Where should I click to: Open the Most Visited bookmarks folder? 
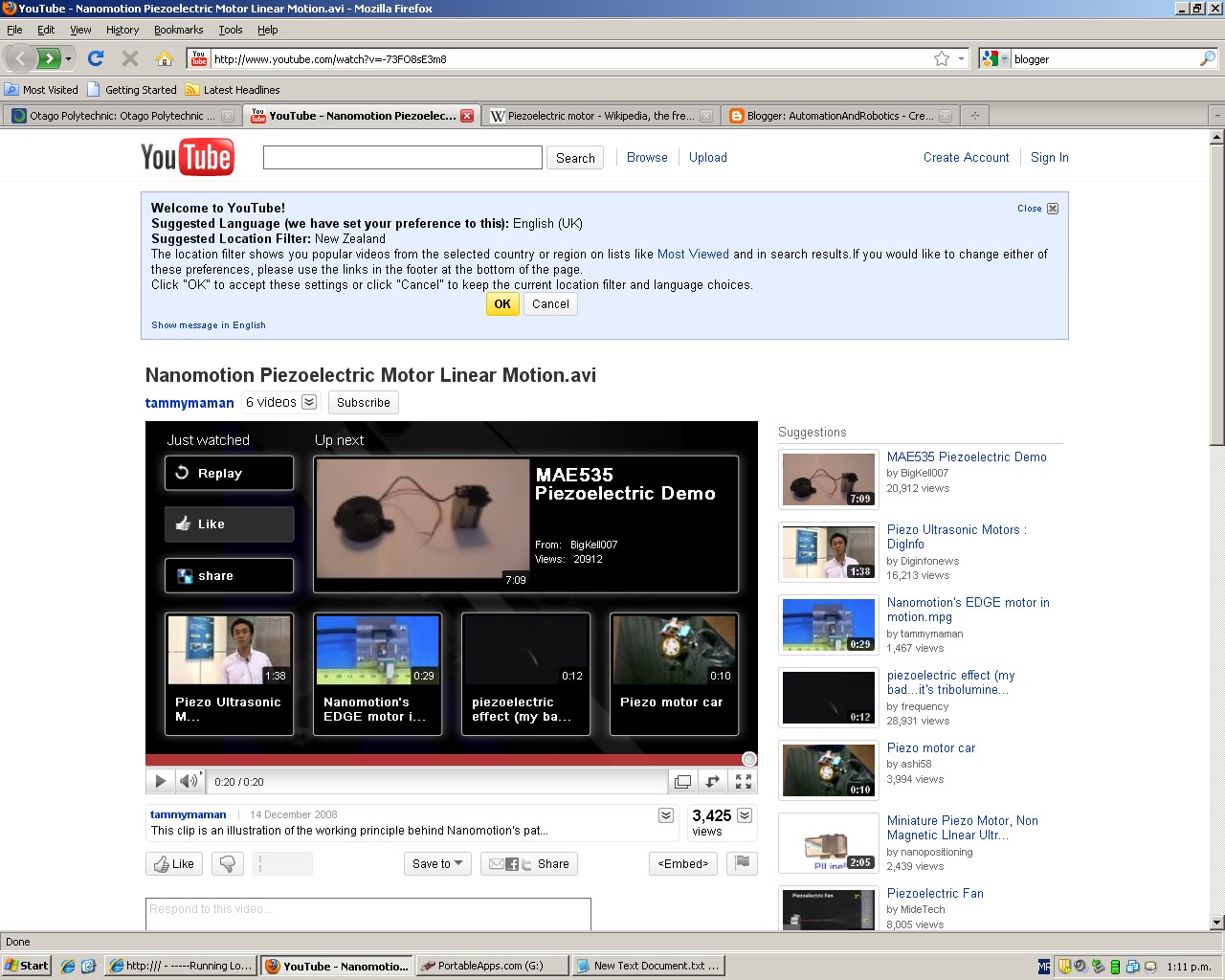[x=41, y=90]
